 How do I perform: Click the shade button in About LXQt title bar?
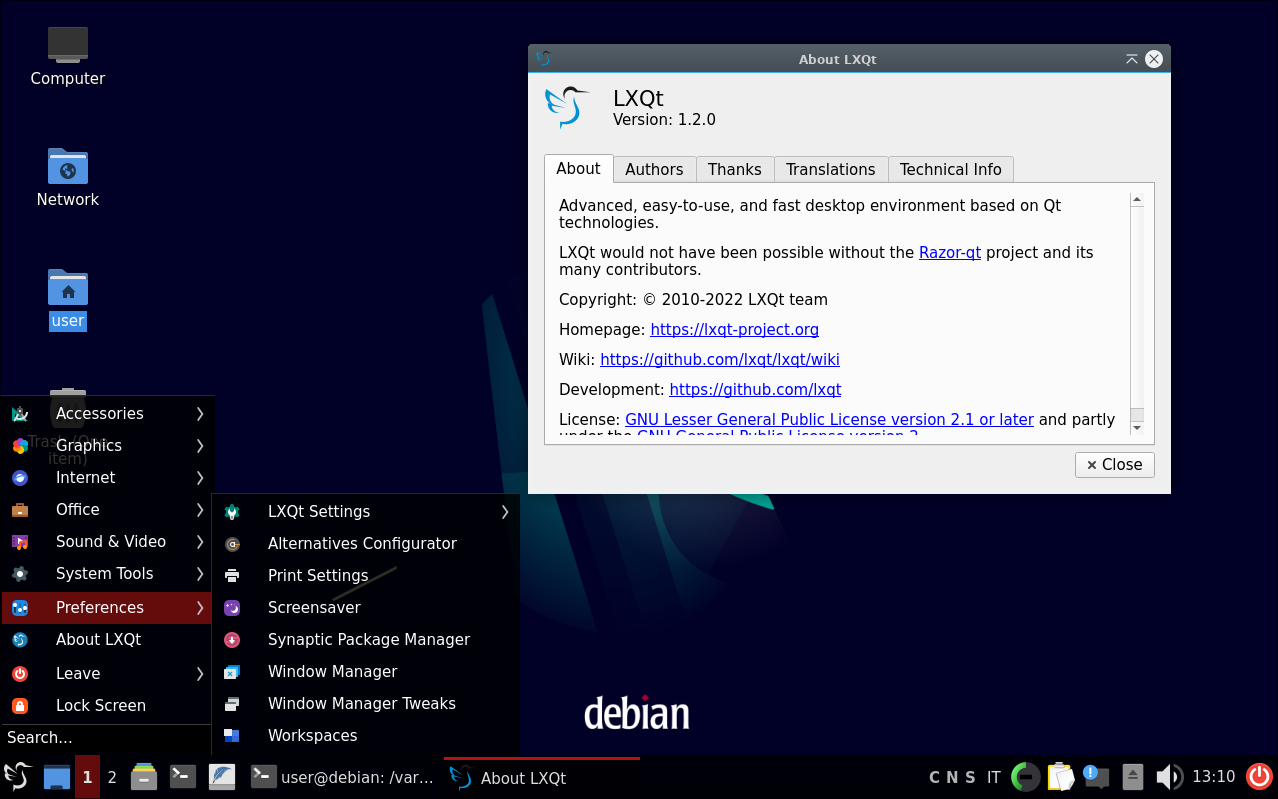coord(1131,59)
